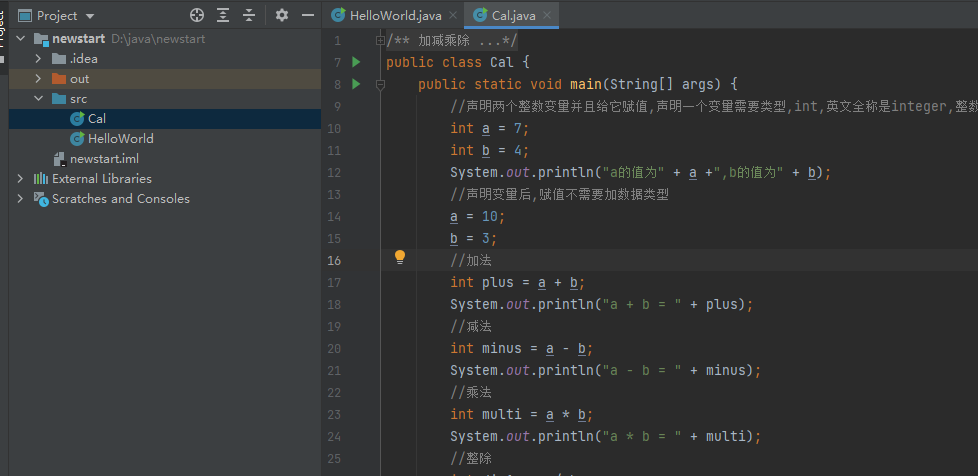
Task: Click the newstart project root name
Action: (x=79, y=39)
